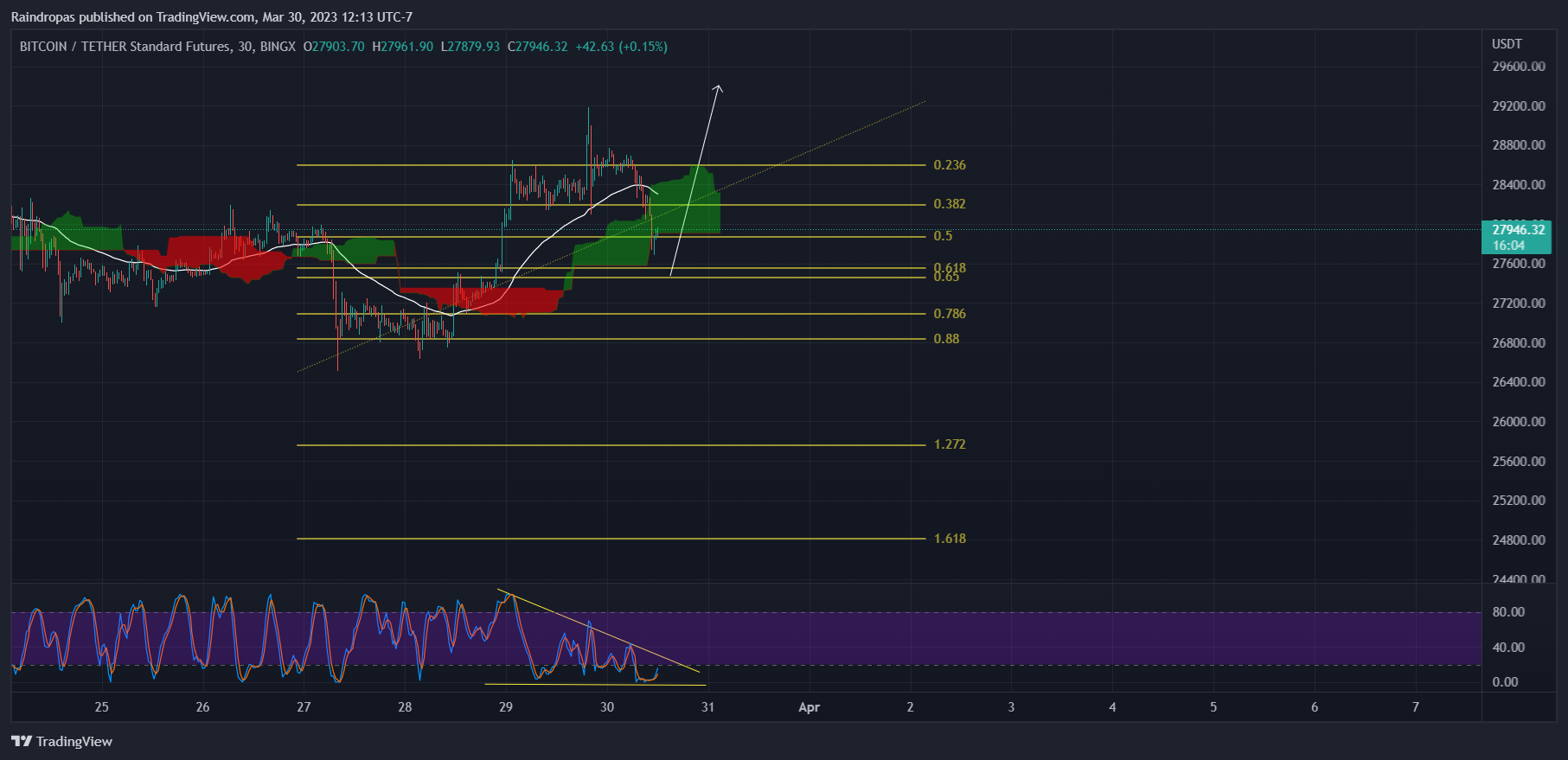The height and width of the screenshot is (760, 1568).
Task: Click the bar countdown timer 16:04
Action: coord(1508,246)
